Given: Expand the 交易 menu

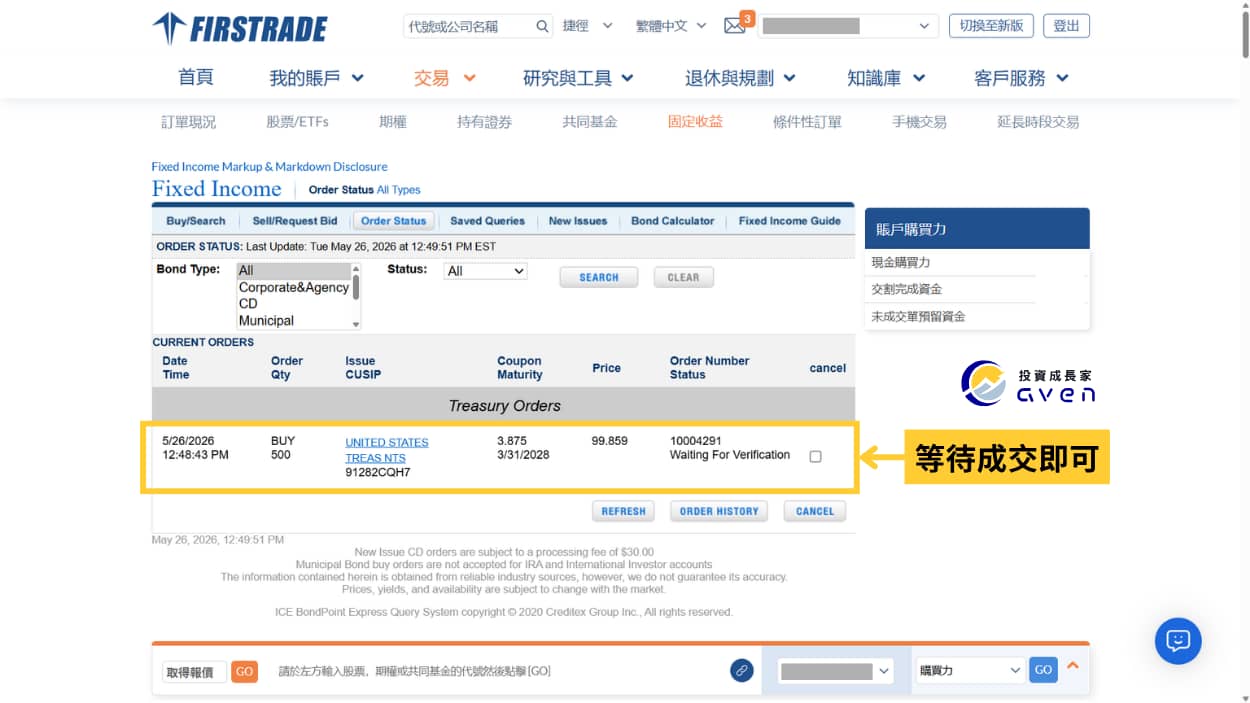Looking at the screenshot, I should click(x=445, y=78).
